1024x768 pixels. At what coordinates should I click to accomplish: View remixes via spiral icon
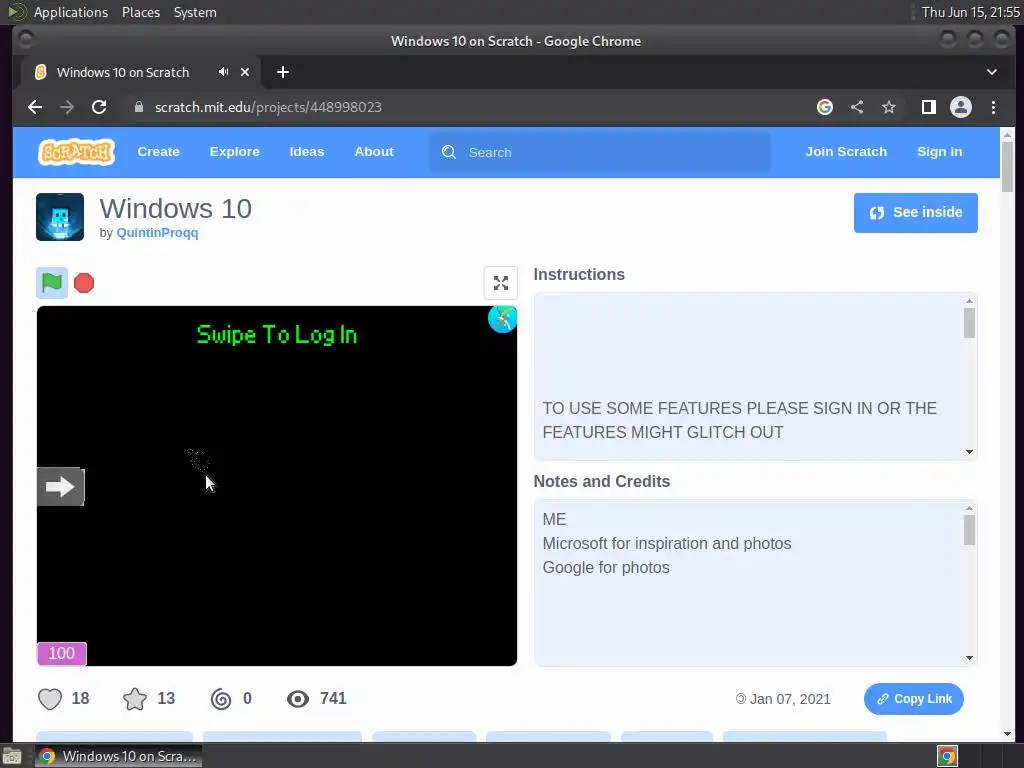coord(221,699)
